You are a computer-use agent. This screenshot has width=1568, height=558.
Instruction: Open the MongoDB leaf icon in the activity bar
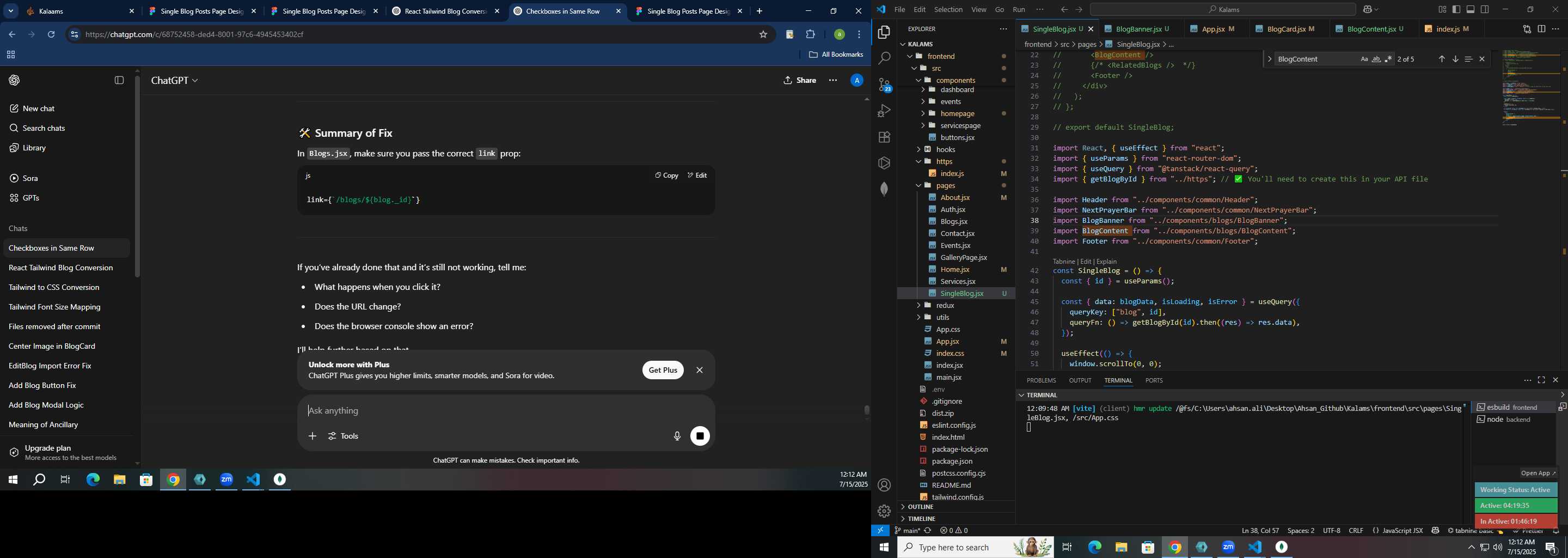tap(884, 189)
